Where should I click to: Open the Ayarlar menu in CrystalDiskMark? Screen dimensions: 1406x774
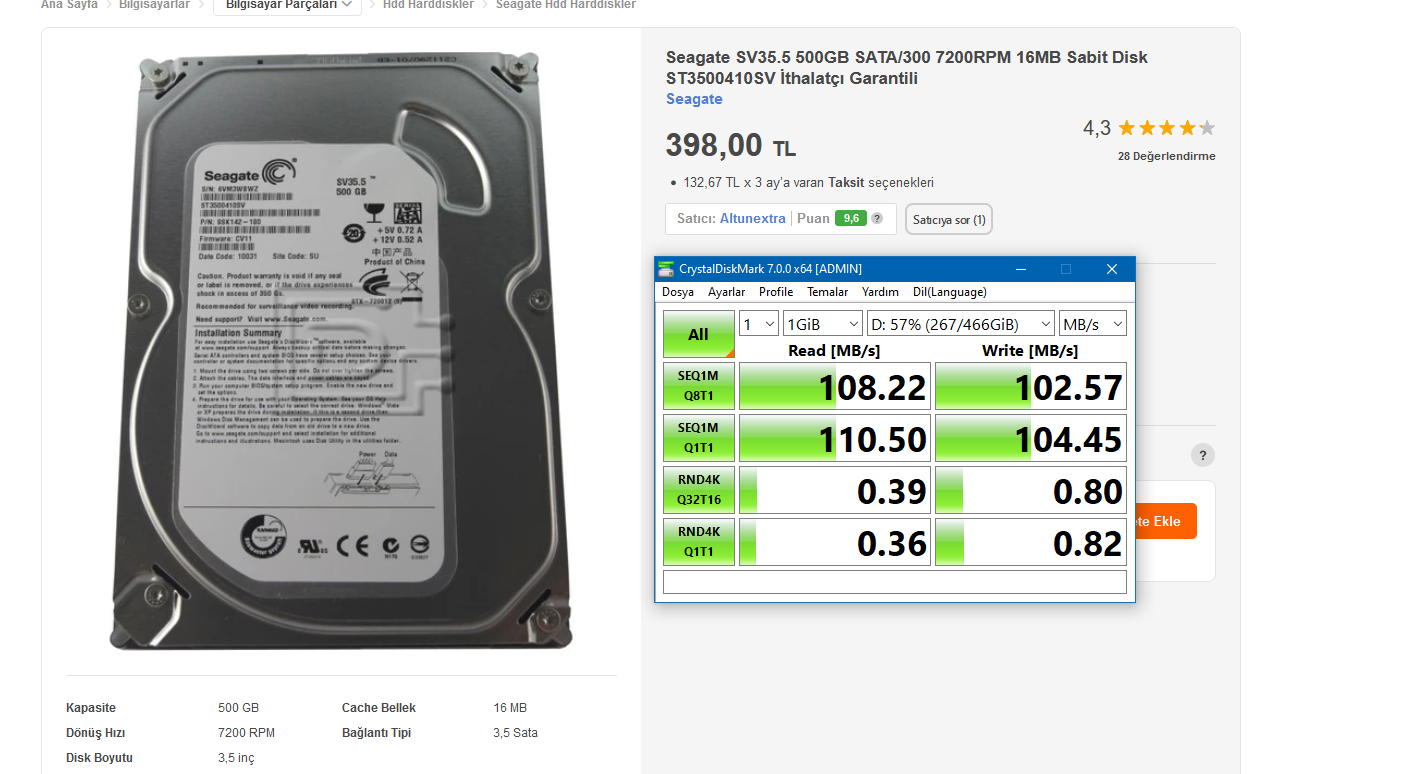727,292
